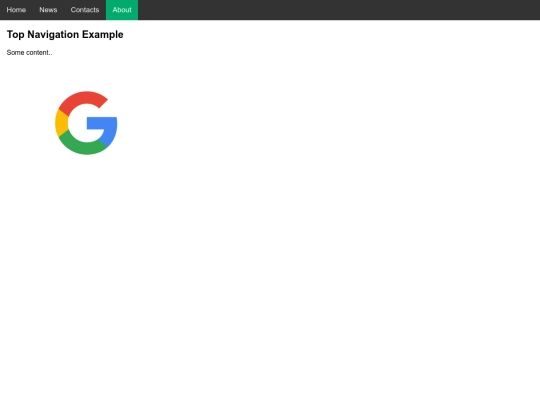This screenshot has height=405, width=540.
Task: Open the Home navigation link
Action: [16, 10]
